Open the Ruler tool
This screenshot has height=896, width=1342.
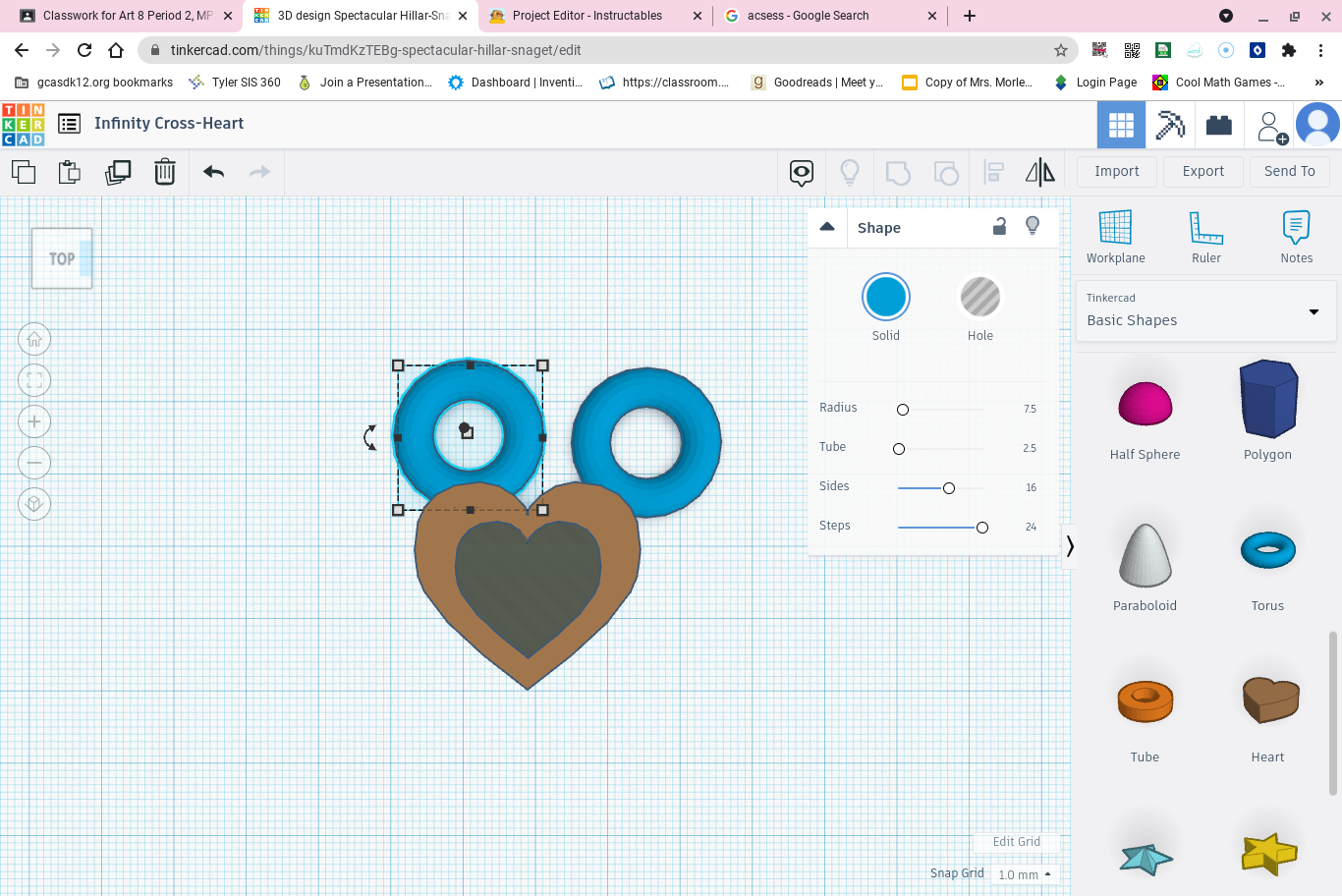(x=1205, y=236)
